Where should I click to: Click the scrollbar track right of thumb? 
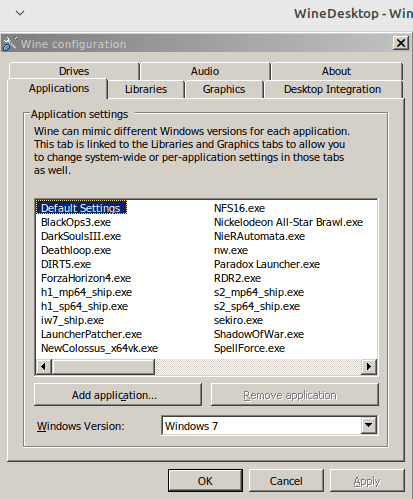pyautogui.click(x=258, y=367)
